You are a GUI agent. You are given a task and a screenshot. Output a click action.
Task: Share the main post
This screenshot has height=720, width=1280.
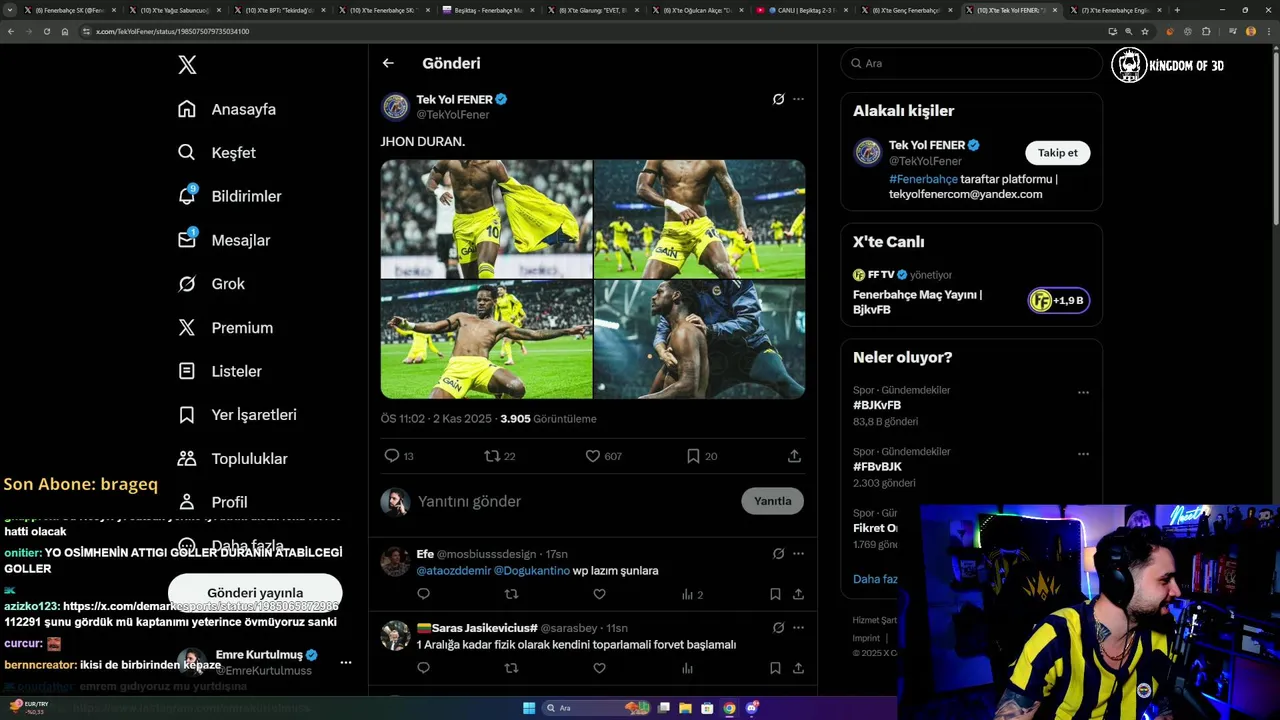click(x=794, y=456)
